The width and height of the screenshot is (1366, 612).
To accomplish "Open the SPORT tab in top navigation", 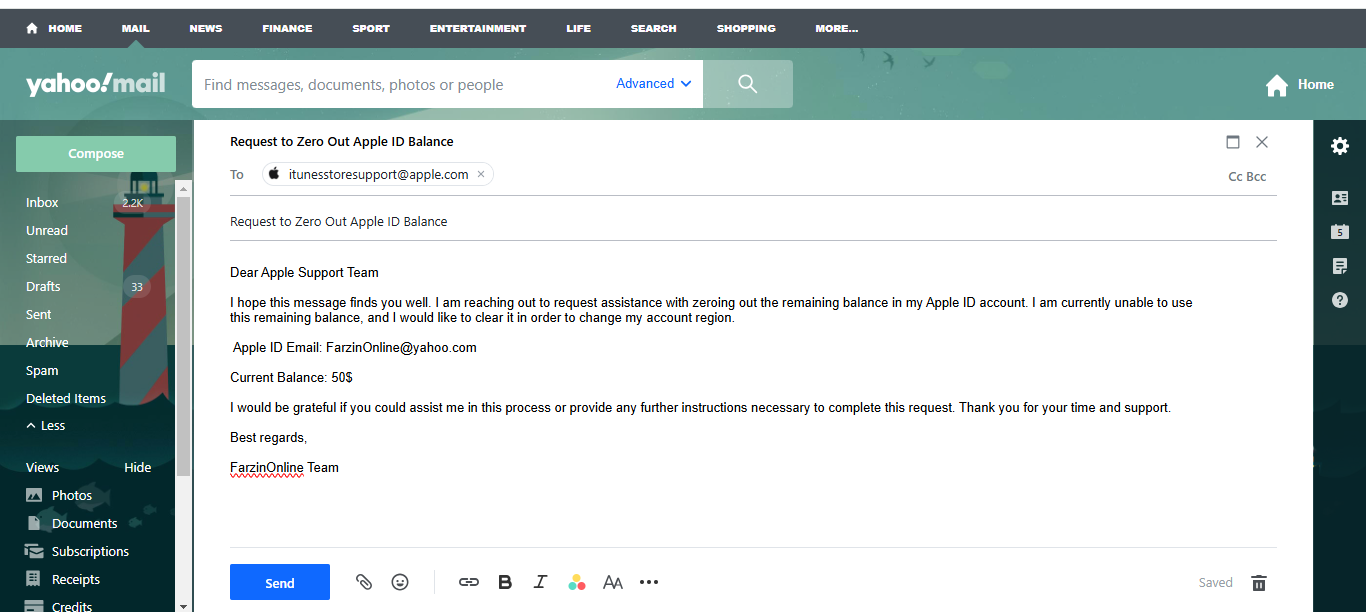I will [371, 28].
